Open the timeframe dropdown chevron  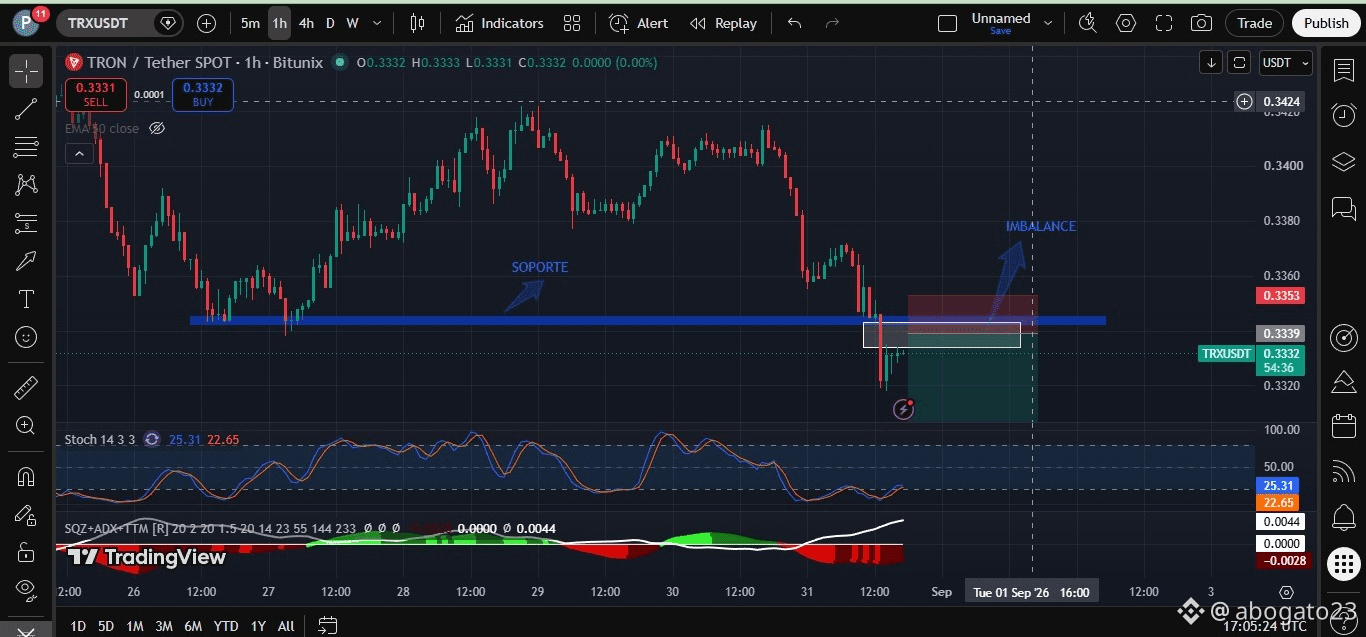click(x=377, y=23)
